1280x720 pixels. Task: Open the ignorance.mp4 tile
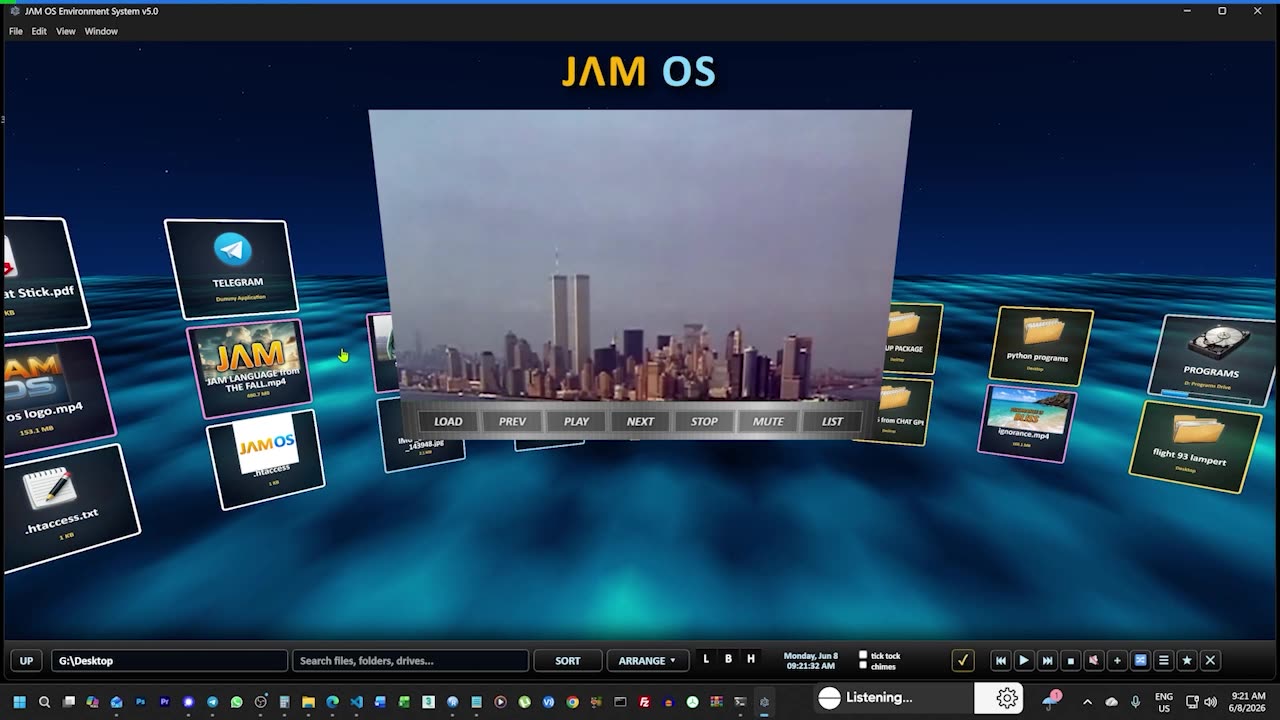pos(1026,422)
